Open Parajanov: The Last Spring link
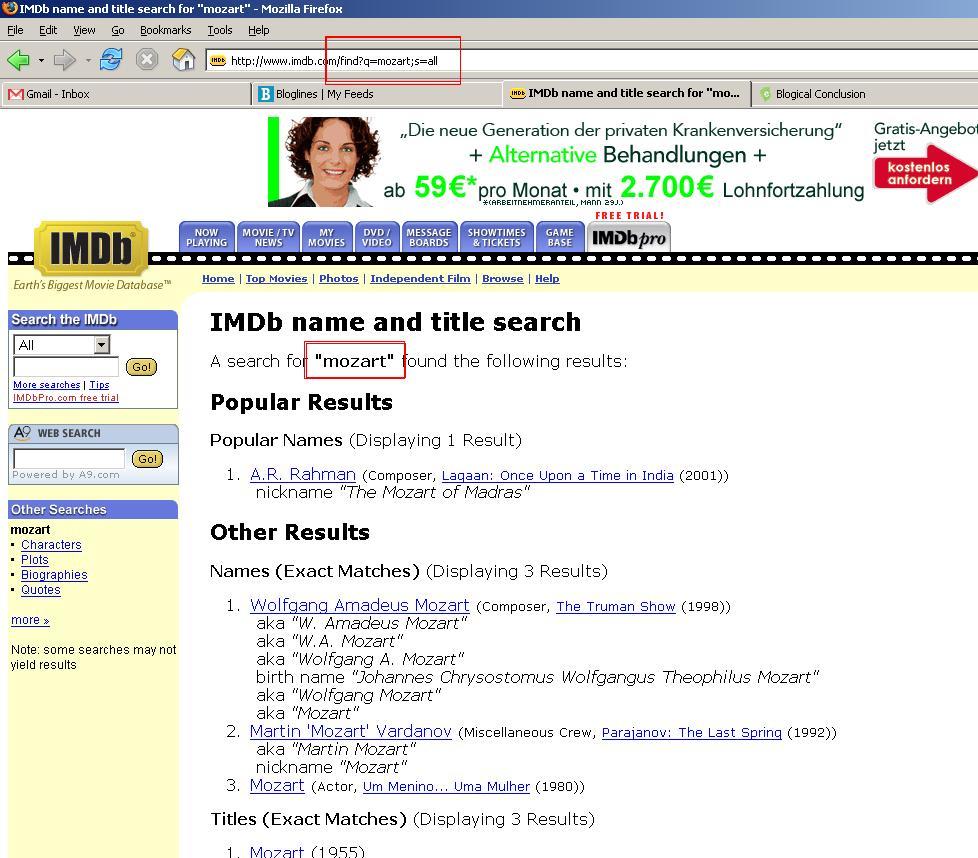978x858 pixels. click(692, 733)
